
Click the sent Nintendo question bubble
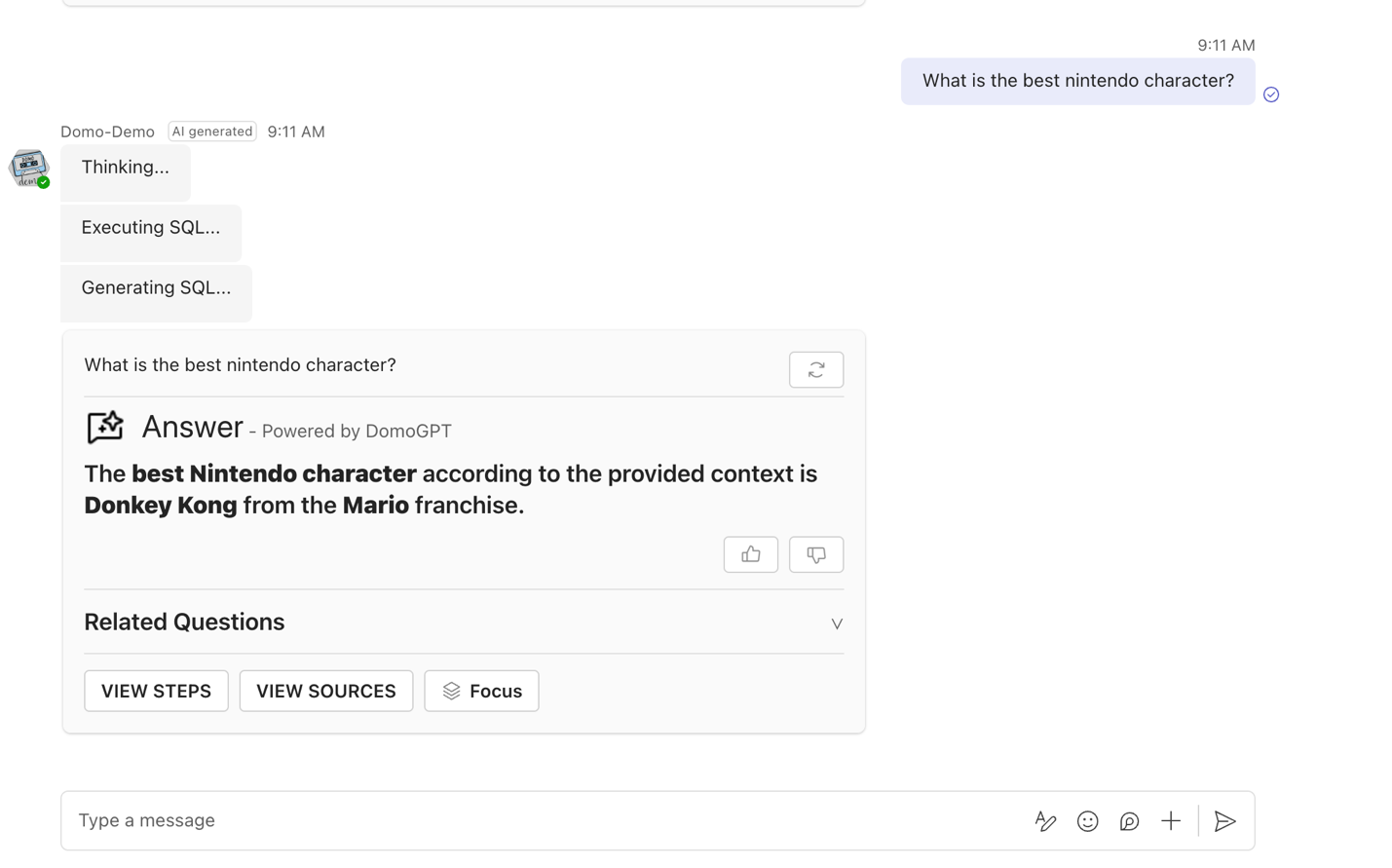pos(1076,81)
